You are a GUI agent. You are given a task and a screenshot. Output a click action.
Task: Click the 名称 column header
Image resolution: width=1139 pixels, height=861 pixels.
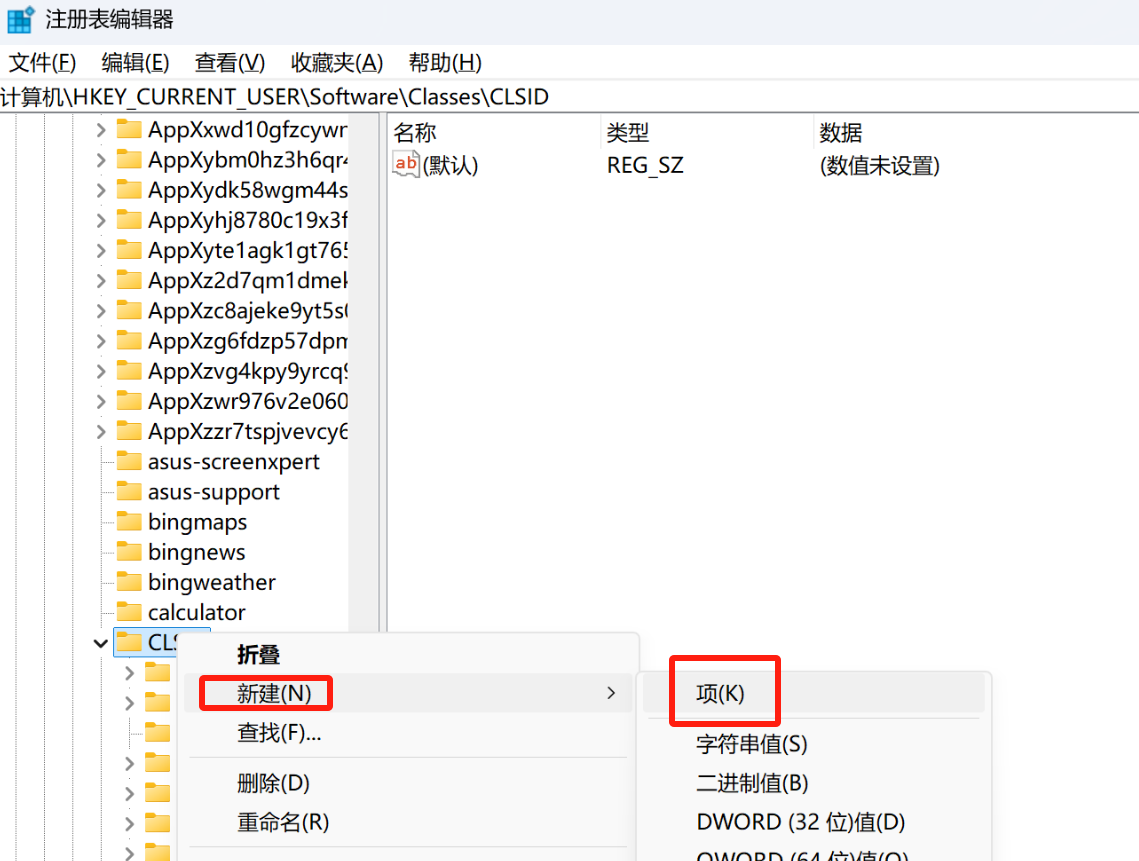415,133
